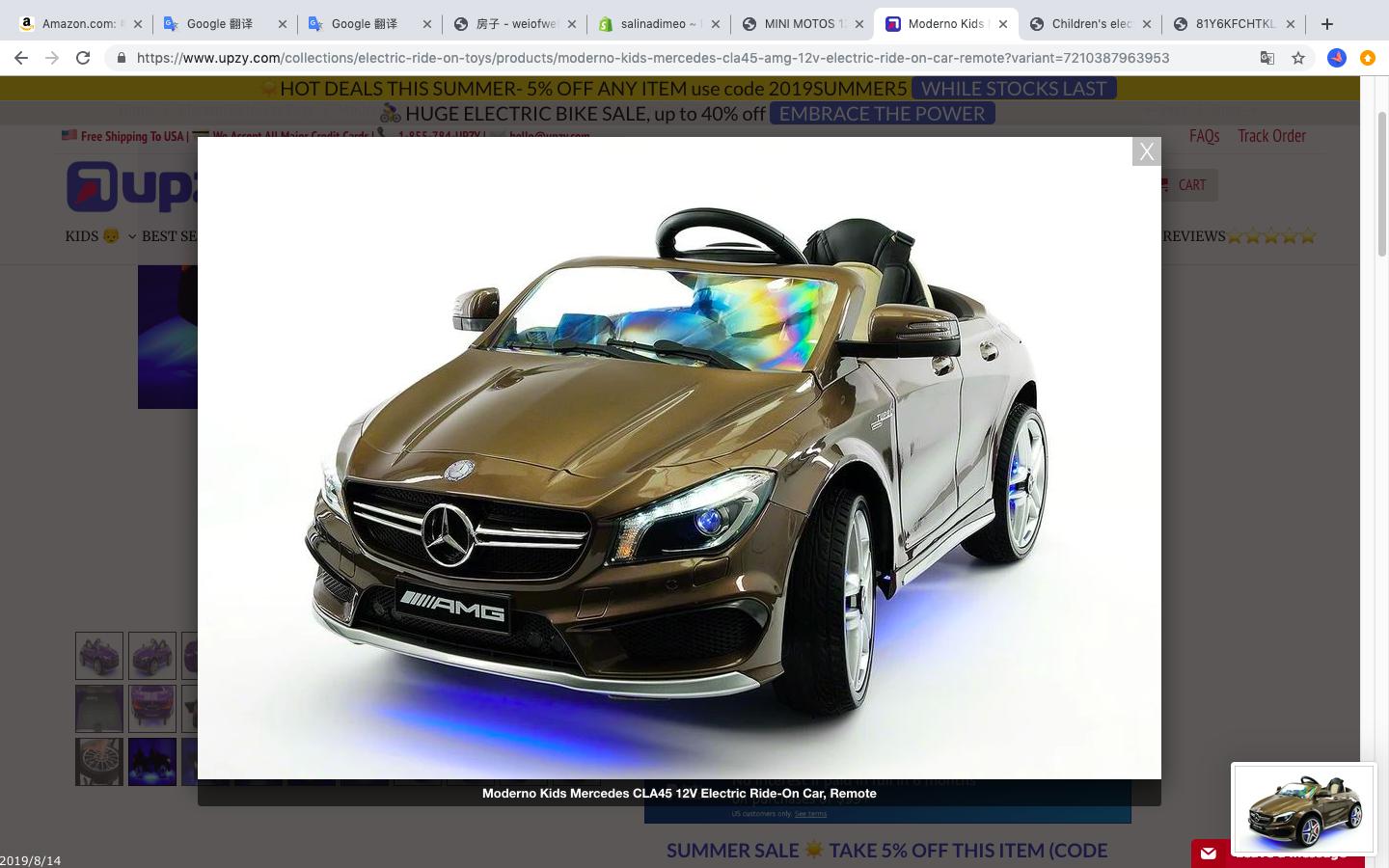Viewport: 1389px width, 868px height.
Task: Click the back navigation arrow
Action: coord(21,58)
